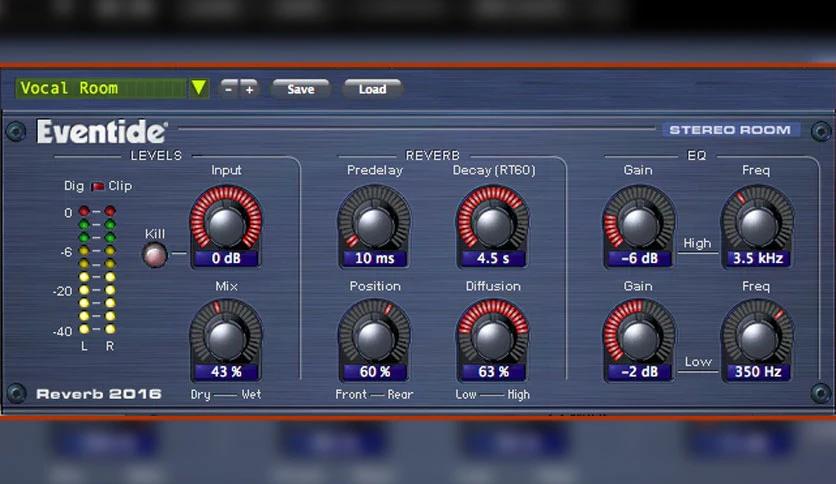
Task: Click the -2 dB low gain value display
Action: click(x=639, y=372)
